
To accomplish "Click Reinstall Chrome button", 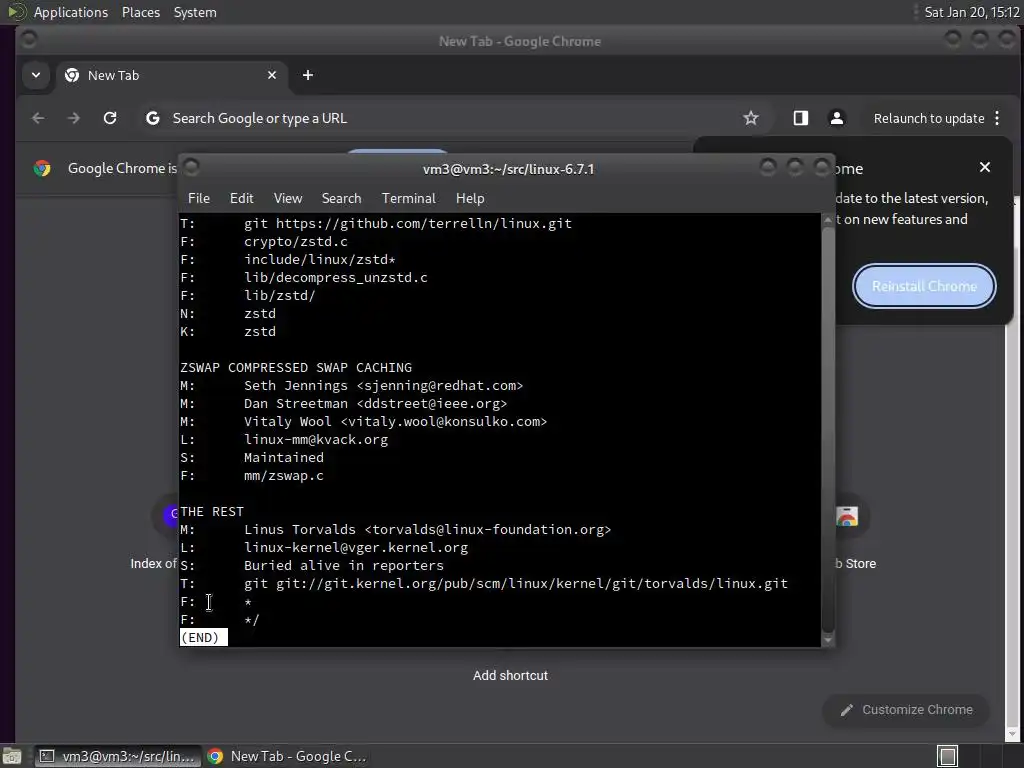I will tap(924, 286).
